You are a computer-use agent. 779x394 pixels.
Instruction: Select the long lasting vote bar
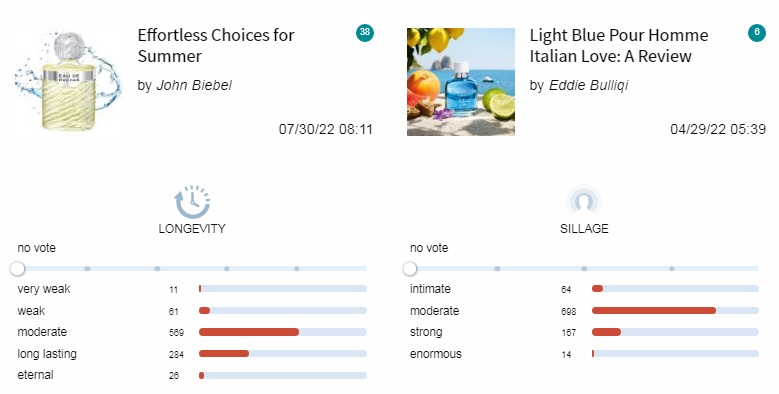coord(283,354)
